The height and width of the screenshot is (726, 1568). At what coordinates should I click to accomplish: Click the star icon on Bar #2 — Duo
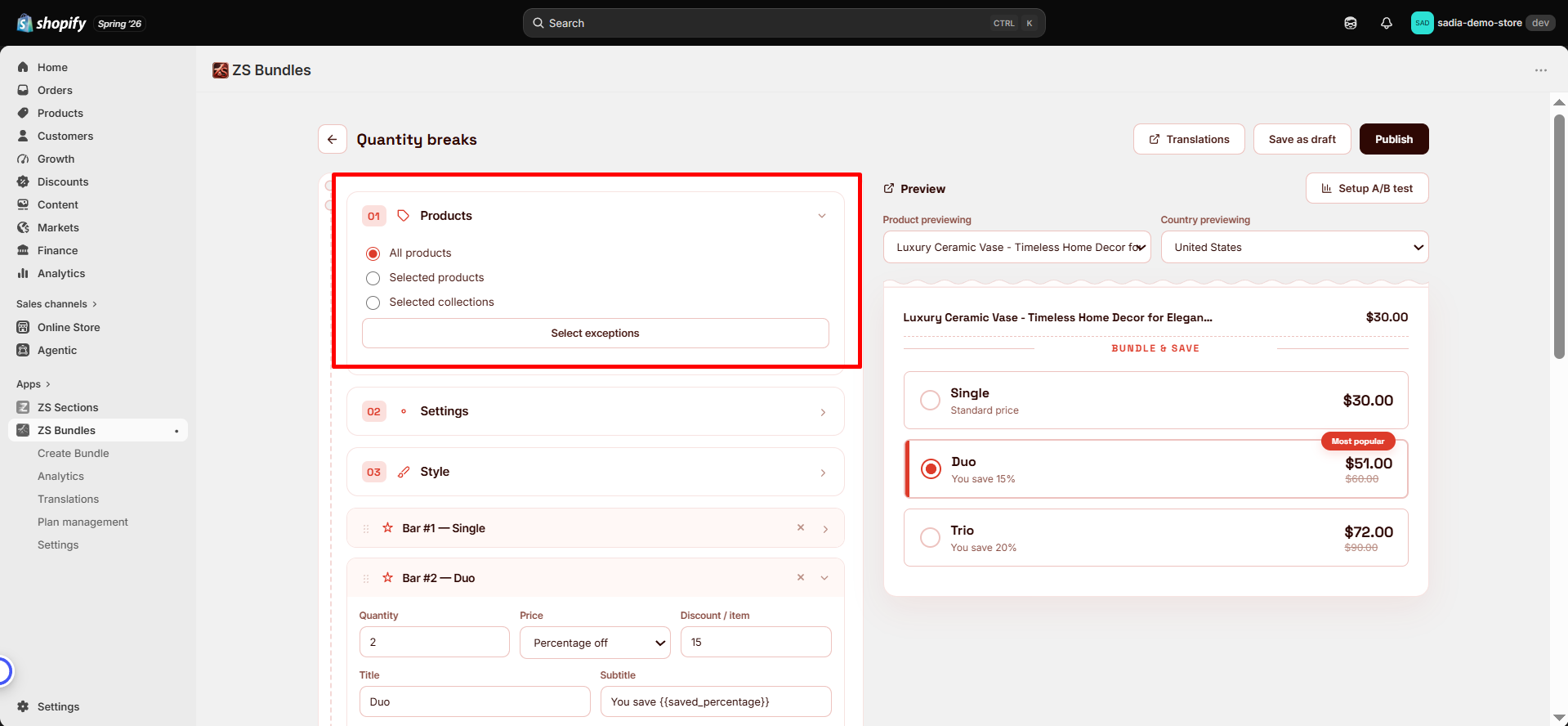pyautogui.click(x=388, y=578)
